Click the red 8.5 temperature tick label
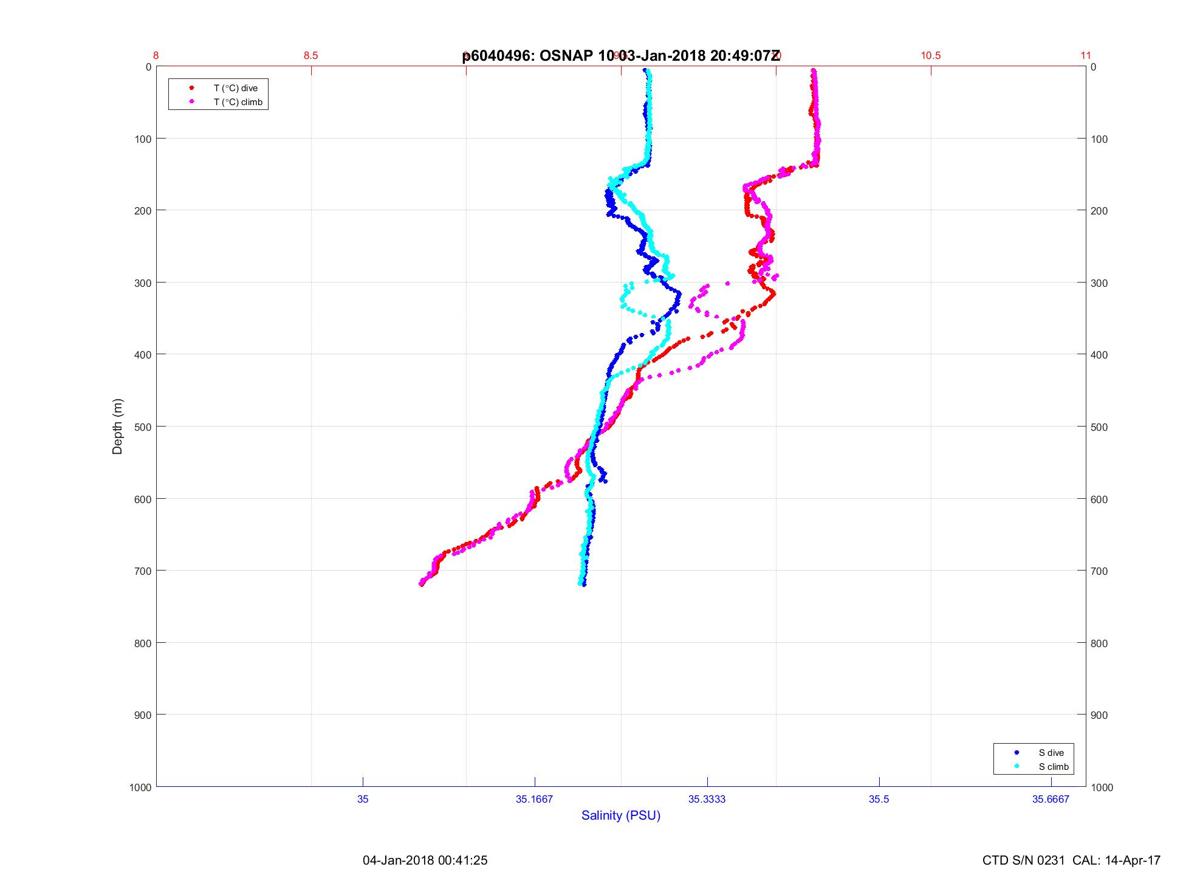Image resolution: width=1200 pixels, height=885 pixels. pyautogui.click(x=311, y=56)
